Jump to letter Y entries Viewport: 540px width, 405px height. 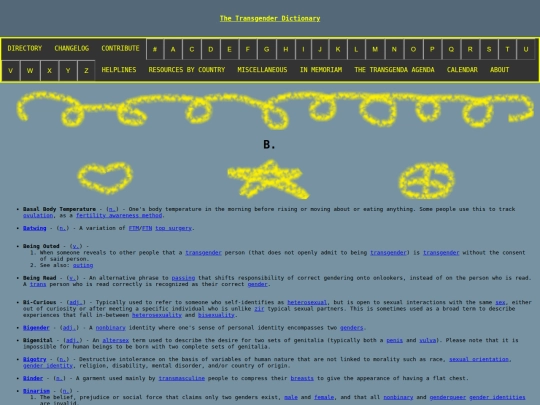click(68, 71)
